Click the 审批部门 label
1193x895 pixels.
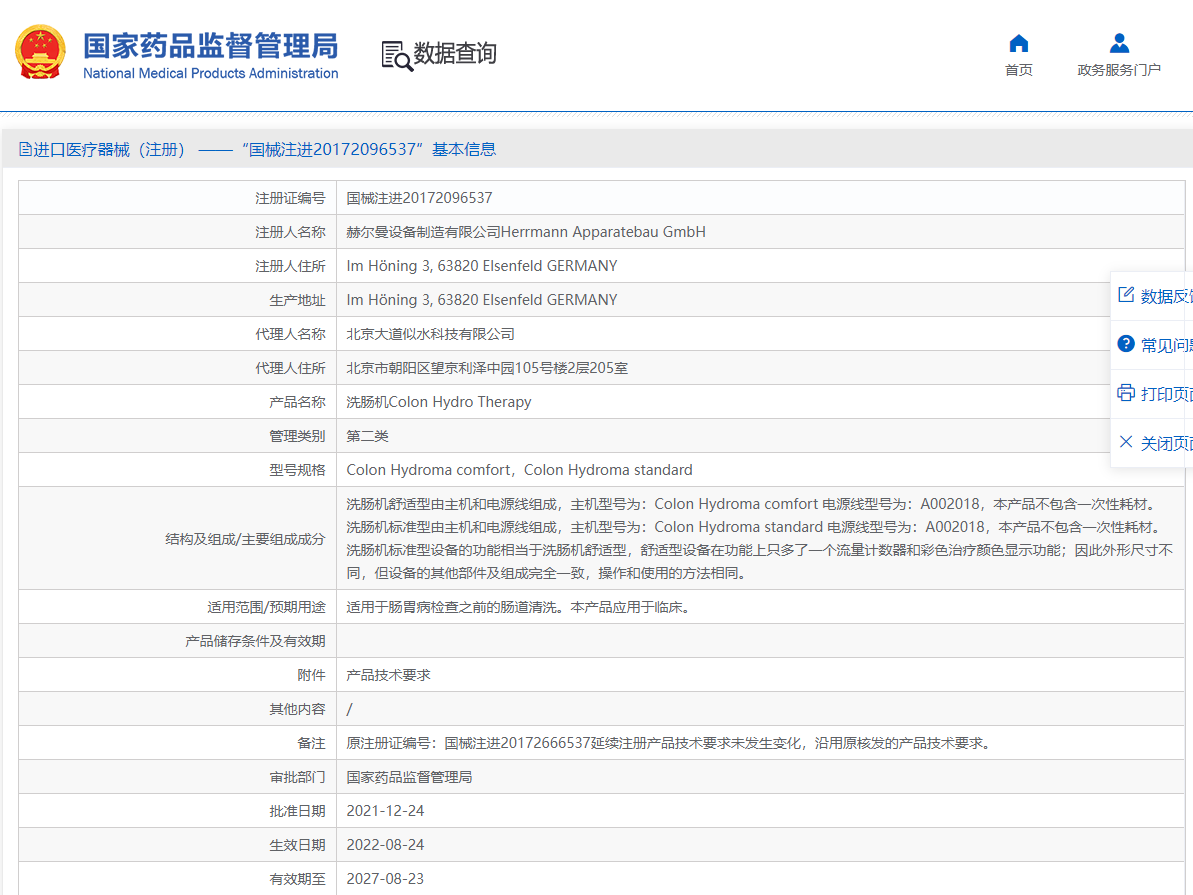[x=297, y=777]
